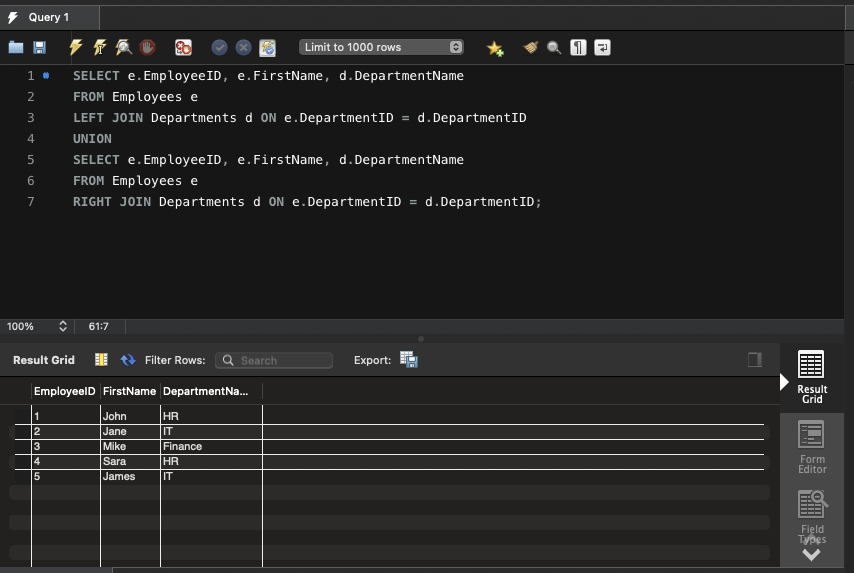Image resolution: width=854 pixels, height=573 pixels.
Task: Click the Filter Rows search field
Action: (275, 360)
